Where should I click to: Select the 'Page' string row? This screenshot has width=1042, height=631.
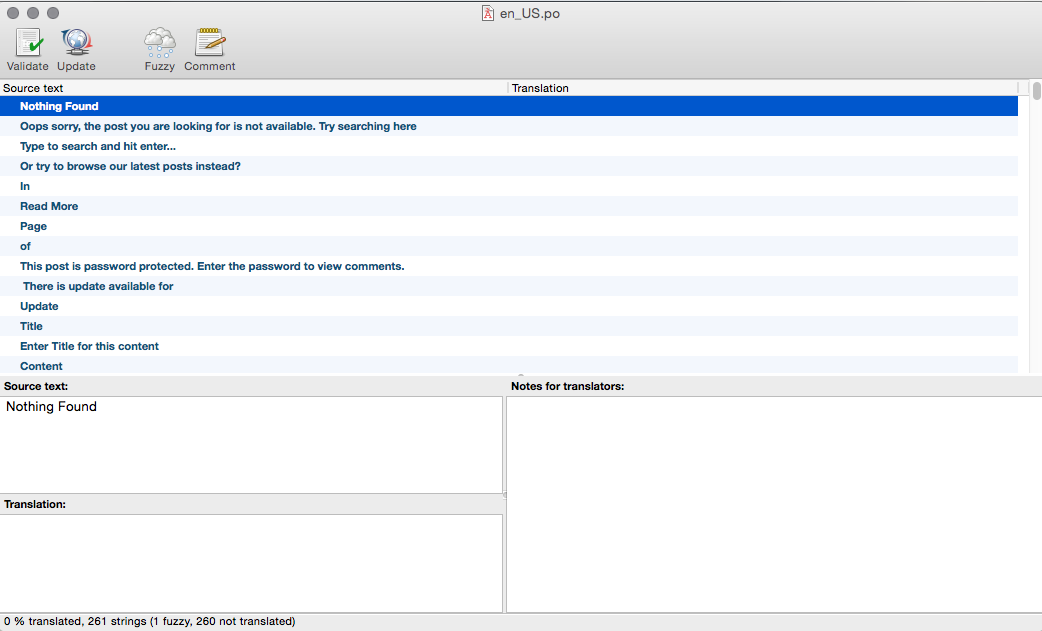[x=34, y=226]
